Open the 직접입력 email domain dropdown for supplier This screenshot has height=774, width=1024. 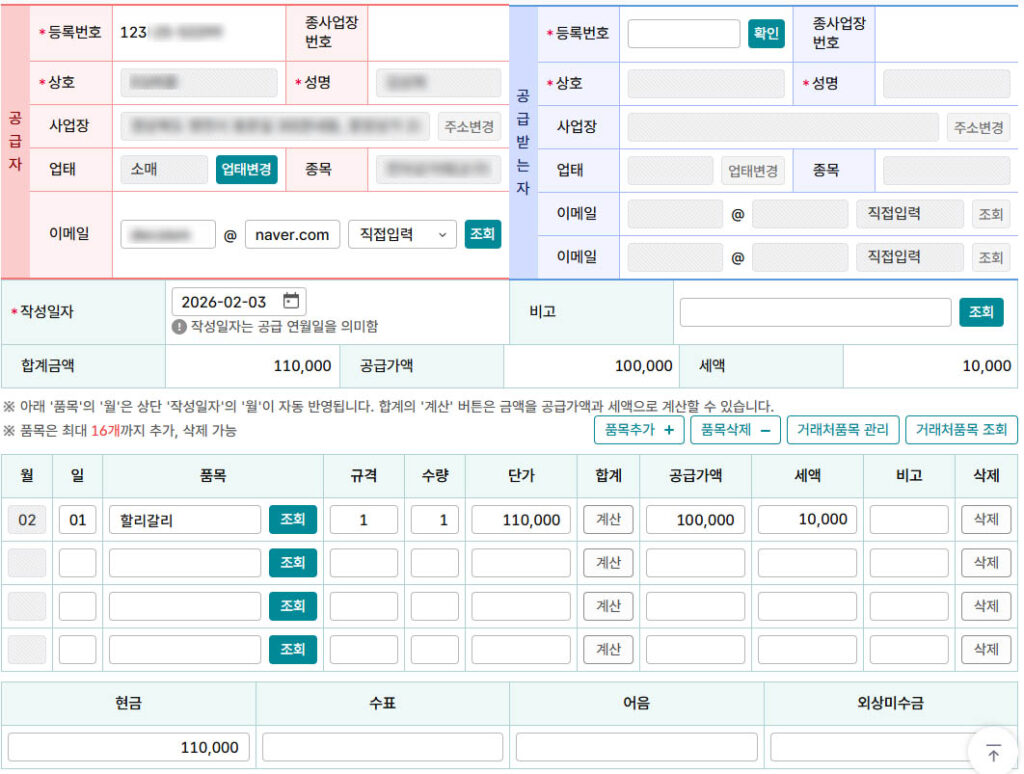click(402, 234)
